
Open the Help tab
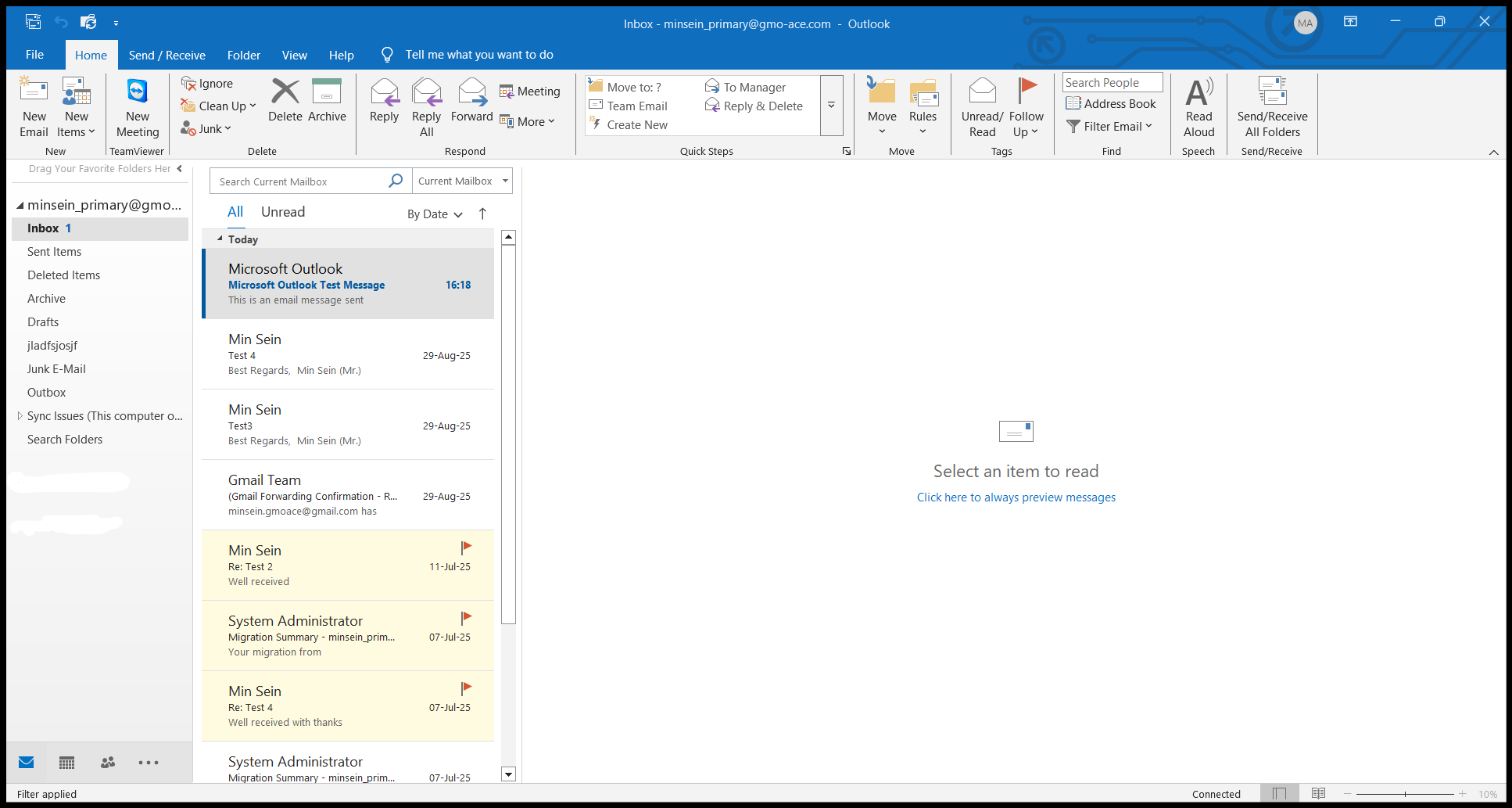pyautogui.click(x=341, y=55)
